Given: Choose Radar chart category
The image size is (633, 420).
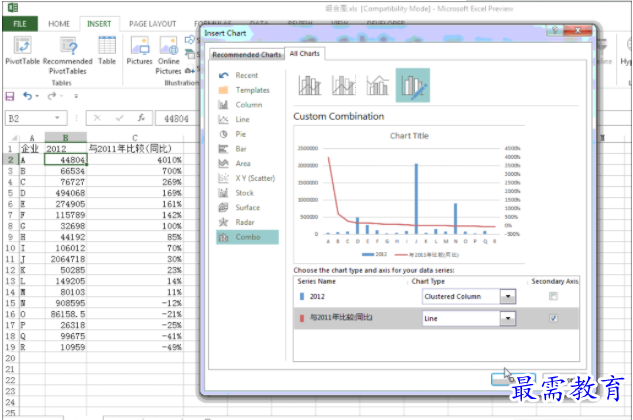Looking at the screenshot, I should [x=245, y=222].
